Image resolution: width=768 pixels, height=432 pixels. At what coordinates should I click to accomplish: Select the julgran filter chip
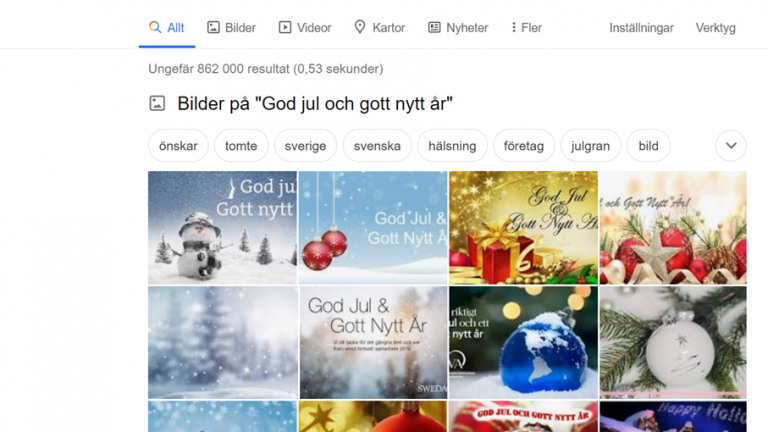coord(590,145)
